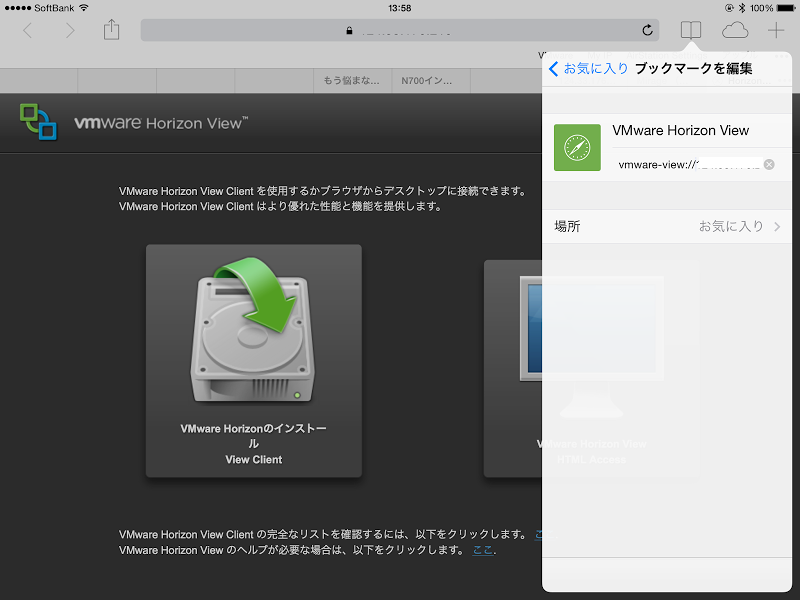Image resolution: width=800 pixels, height=600 pixels.
Task: Click the hard drive download icon
Action: point(253,330)
